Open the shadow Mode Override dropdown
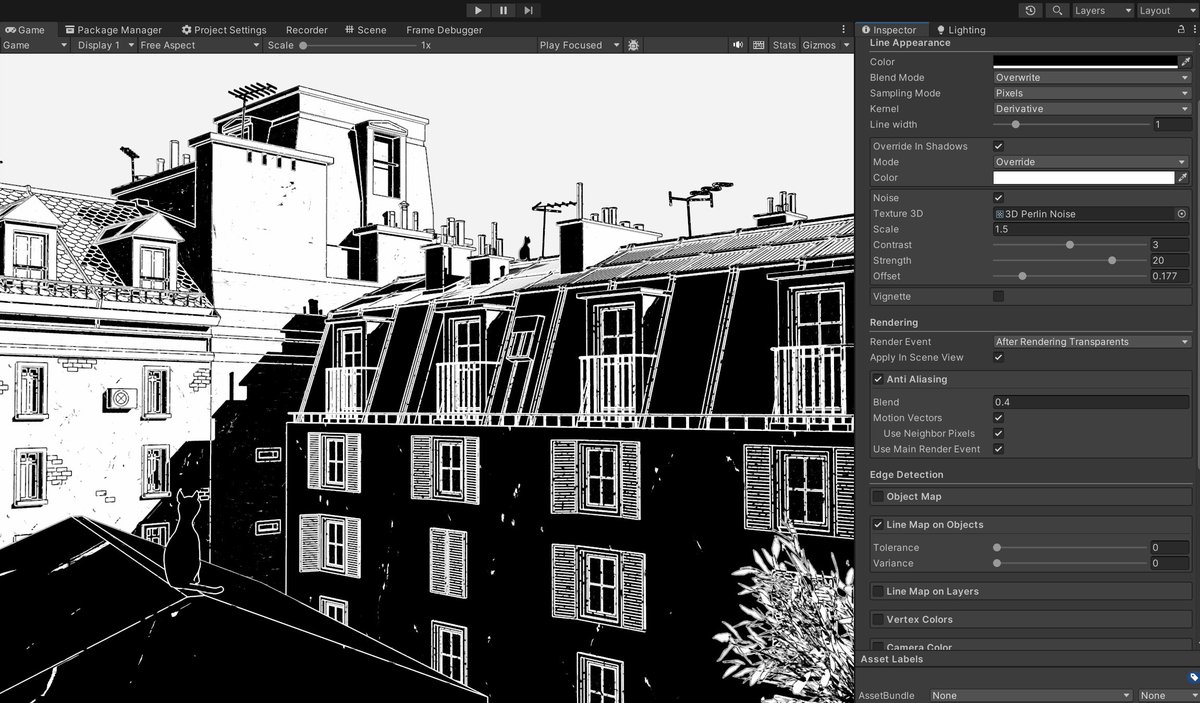This screenshot has width=1200, height=703. coord(1090,162)
